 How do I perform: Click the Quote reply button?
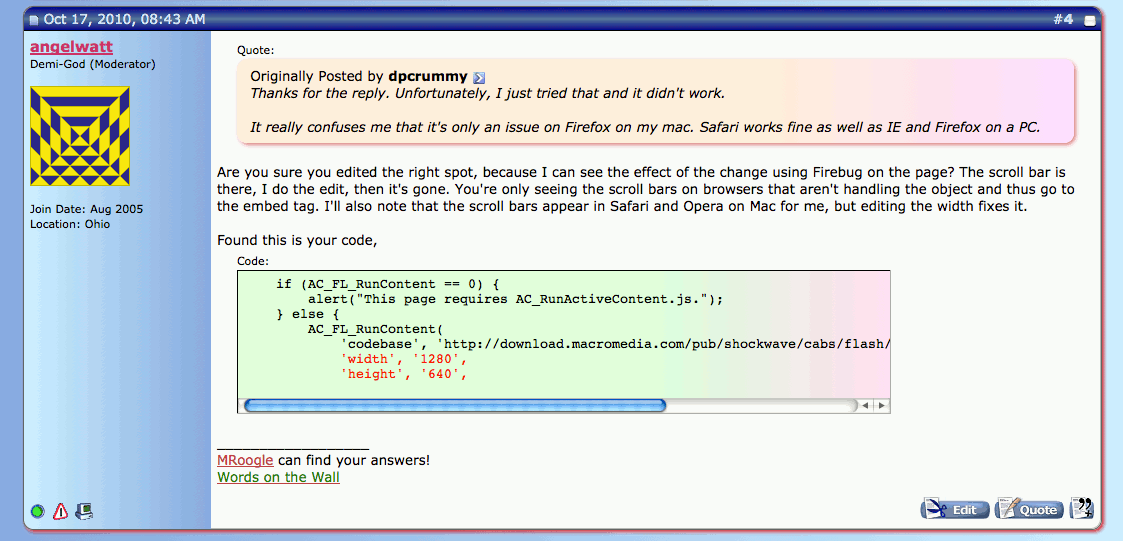tap(1029, 509)
